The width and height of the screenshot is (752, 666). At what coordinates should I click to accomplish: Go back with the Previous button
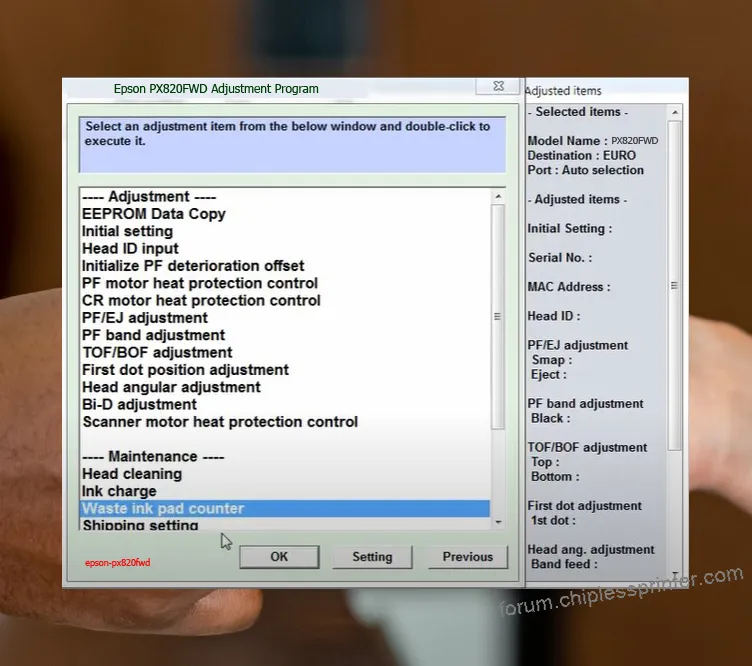468,557
